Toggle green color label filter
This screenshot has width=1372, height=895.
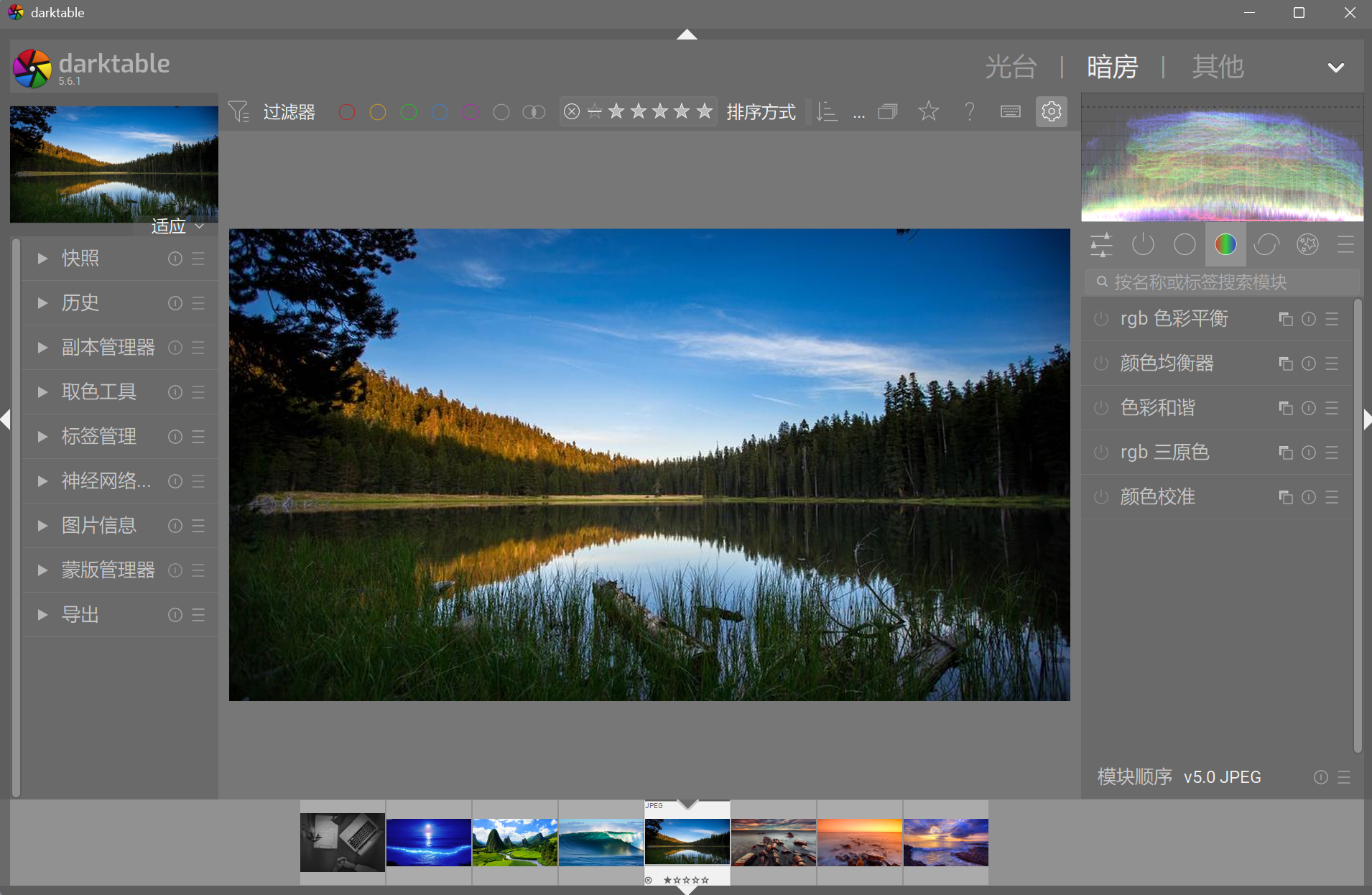pos(409,112)
